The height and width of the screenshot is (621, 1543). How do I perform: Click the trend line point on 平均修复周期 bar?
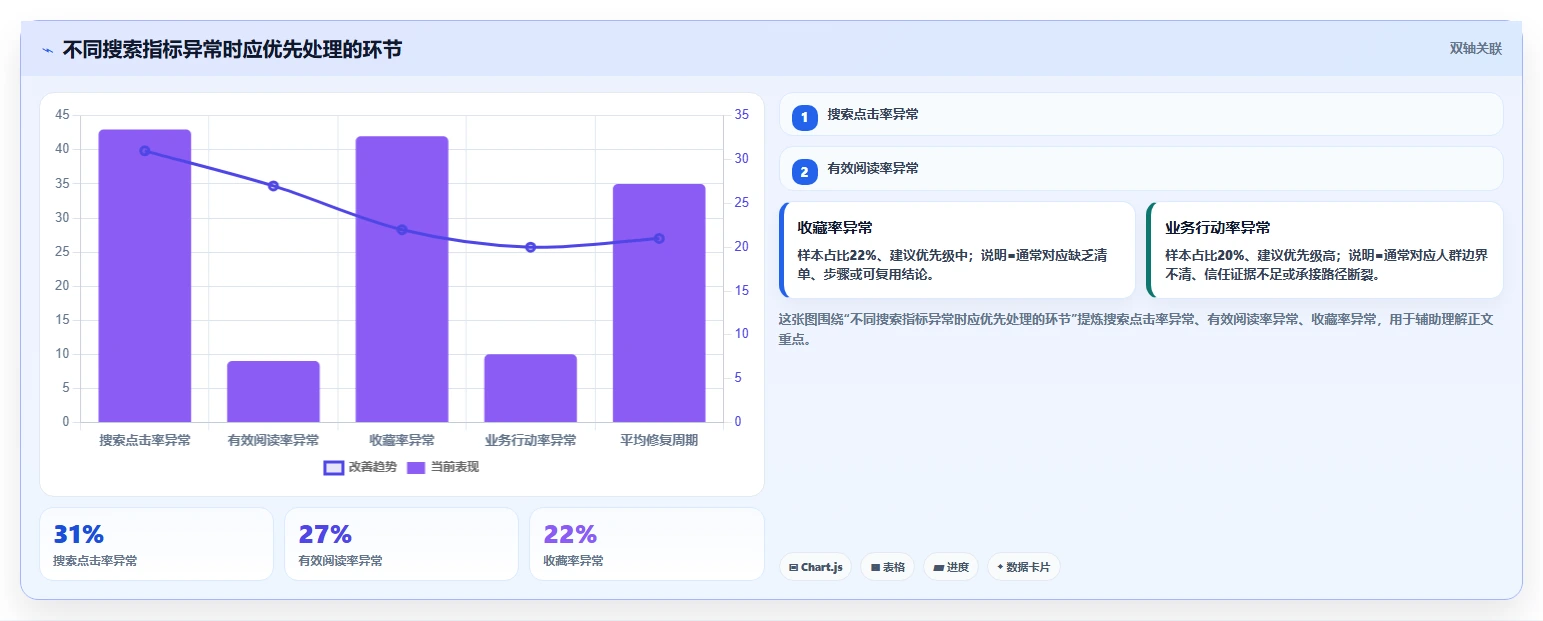point(659,238)
